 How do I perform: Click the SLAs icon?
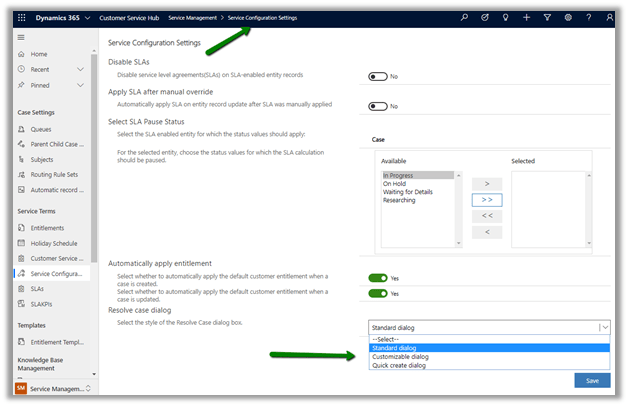(x=22, y=289)
